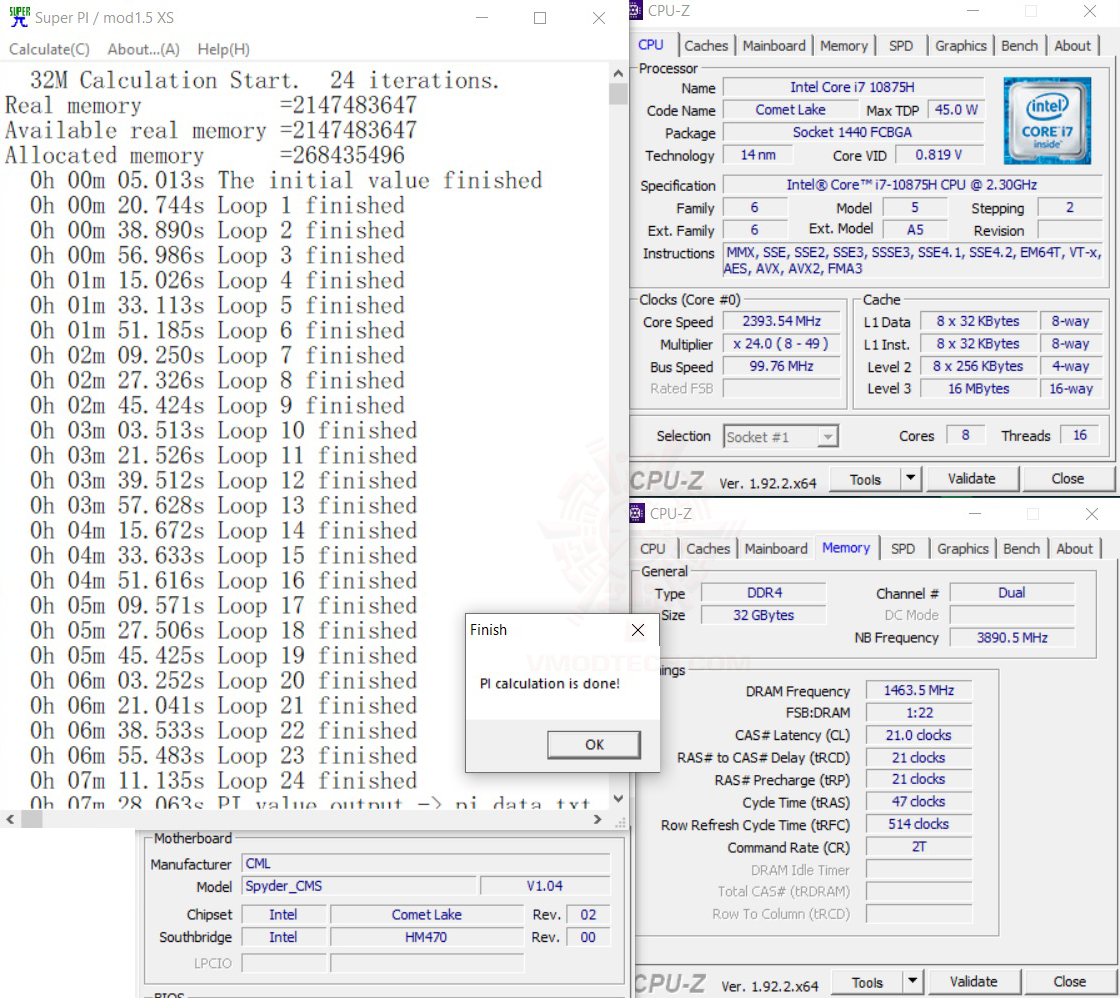
Task: Click Threads count value 16
Action: coord(1079,435)
